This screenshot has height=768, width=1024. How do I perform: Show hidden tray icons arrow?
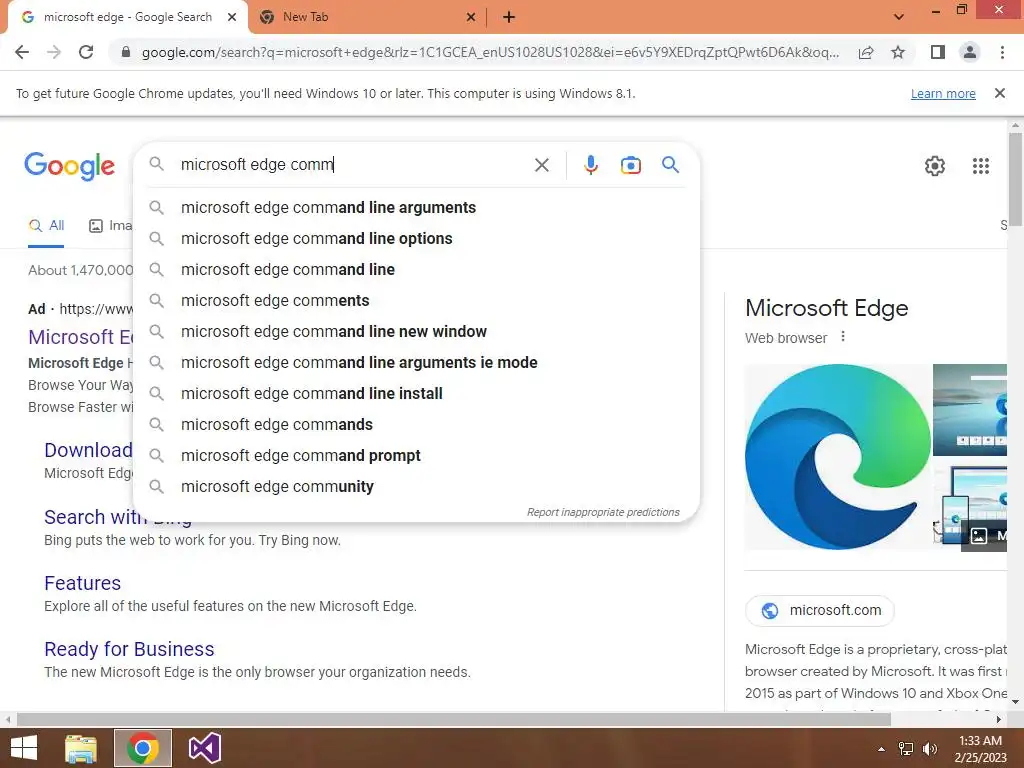[x=881, y=749]
